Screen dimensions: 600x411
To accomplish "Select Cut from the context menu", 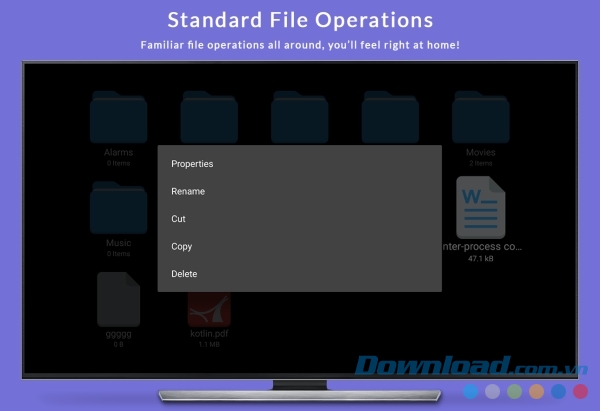I will point(300,219).
